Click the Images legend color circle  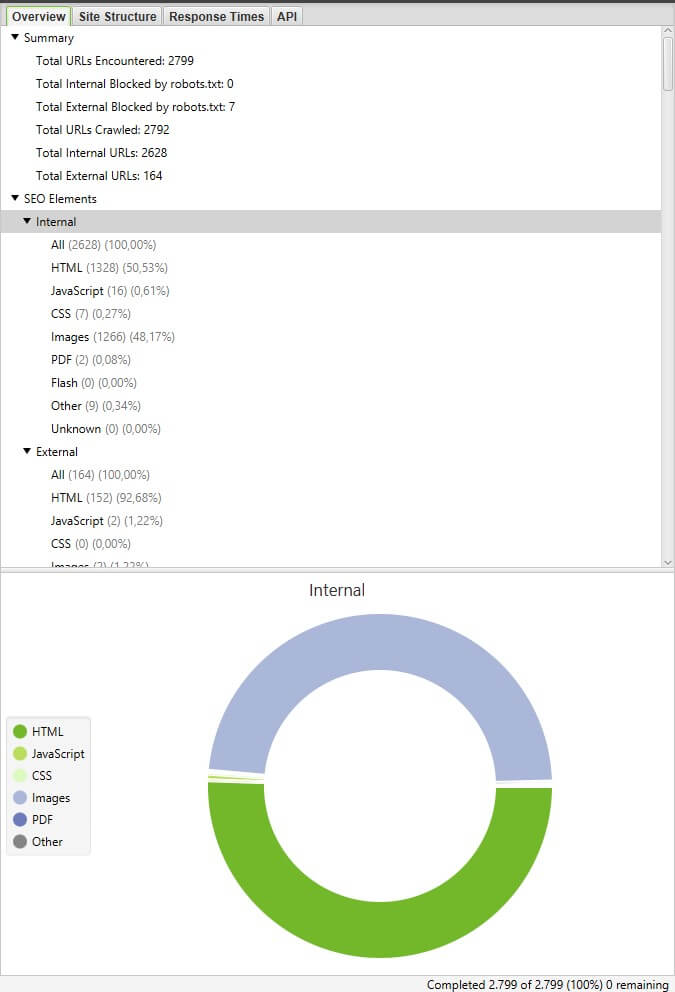pyautogui.click(x=20, y=798)
